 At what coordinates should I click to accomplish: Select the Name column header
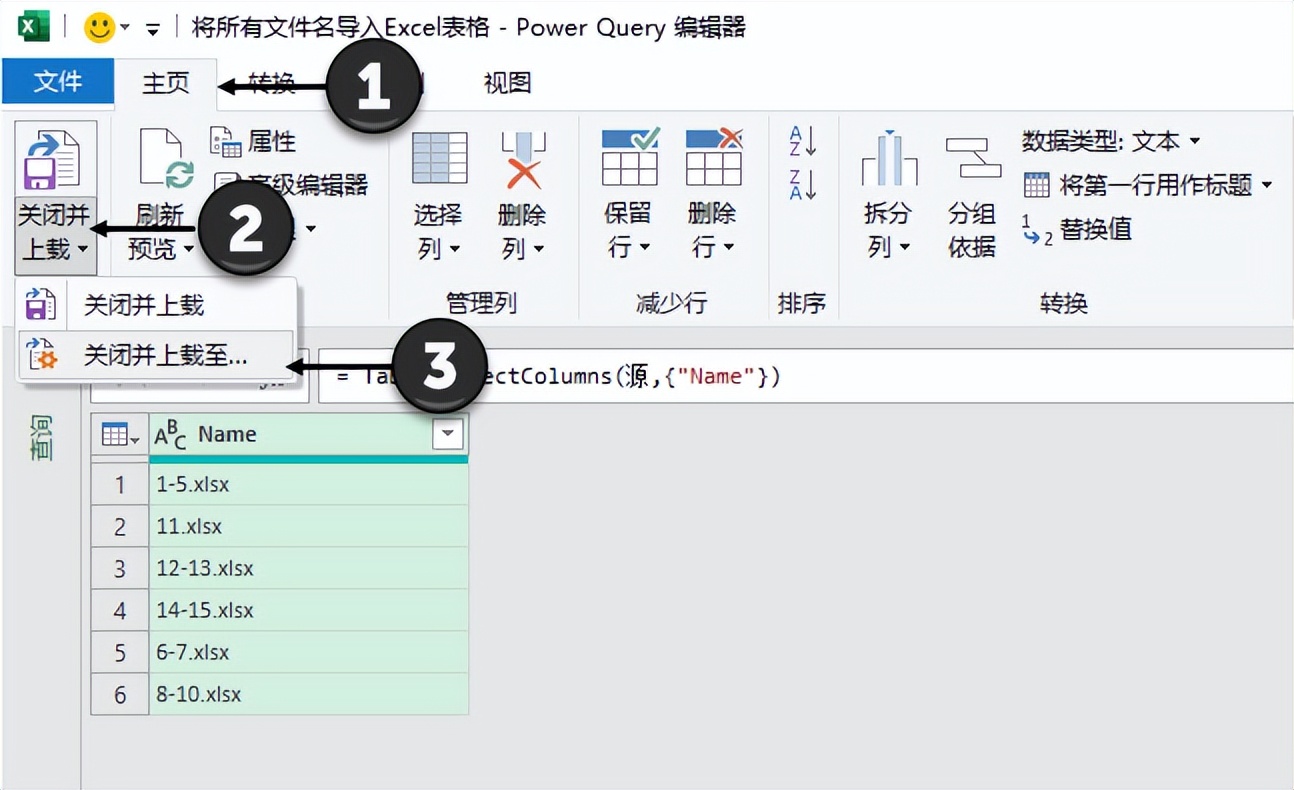(308, 435)
